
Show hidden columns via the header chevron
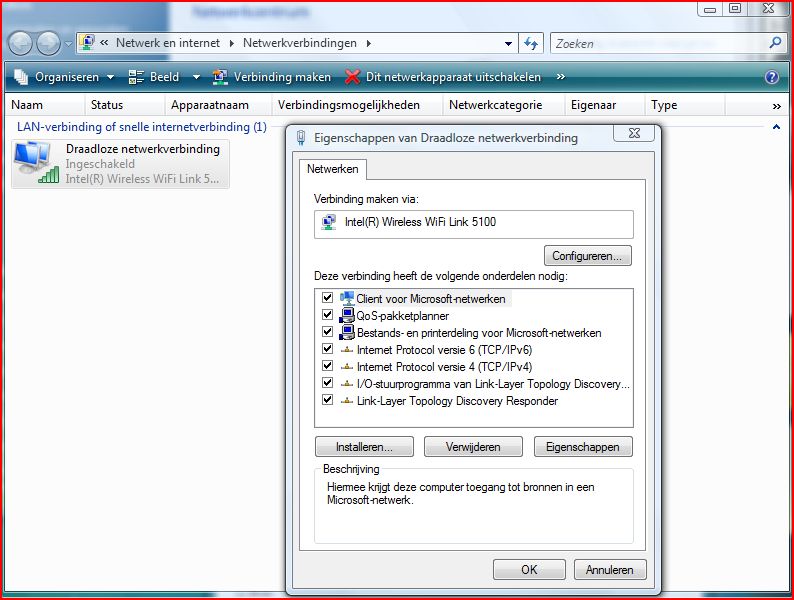click(x=776, y=106)
